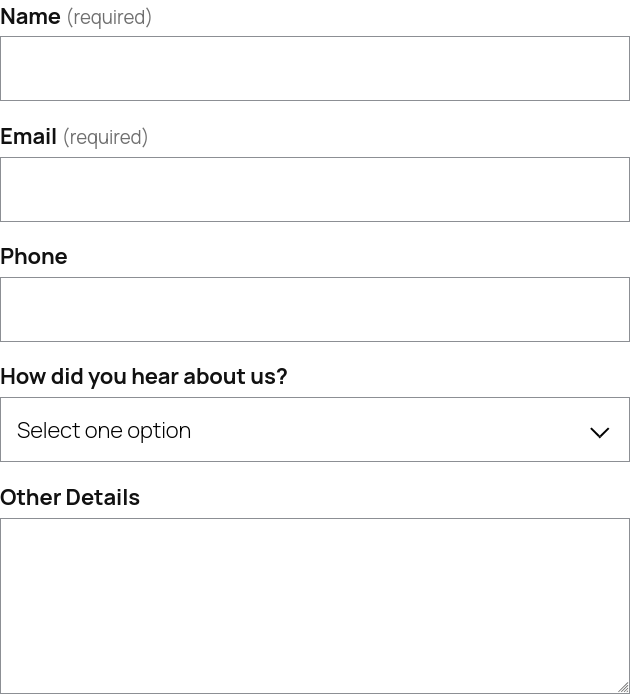Click into the Phone field
The height and width of the screenshot is (694, 630).
pyautogui.click(x=315, y=309)
